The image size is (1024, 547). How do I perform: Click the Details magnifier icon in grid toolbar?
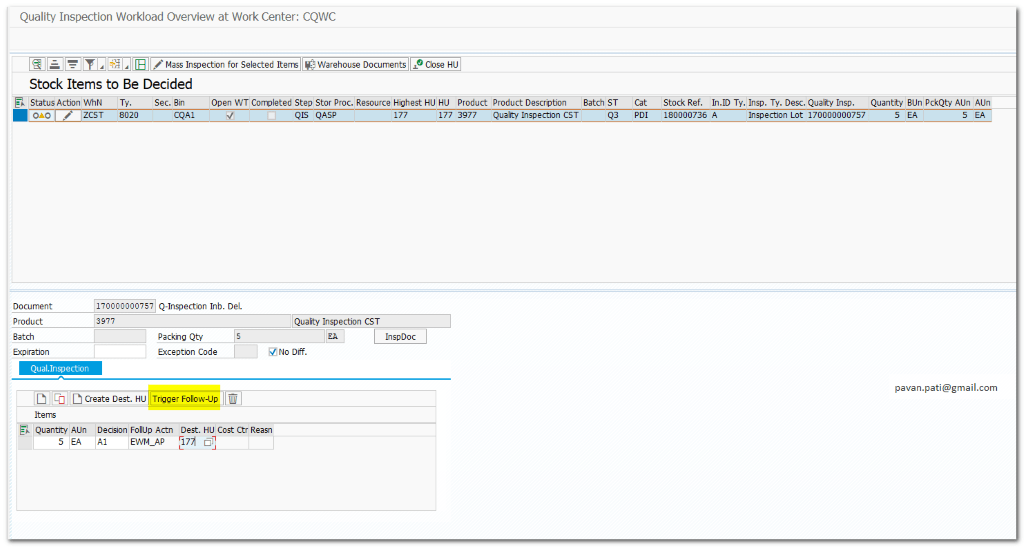click(37, 64)
